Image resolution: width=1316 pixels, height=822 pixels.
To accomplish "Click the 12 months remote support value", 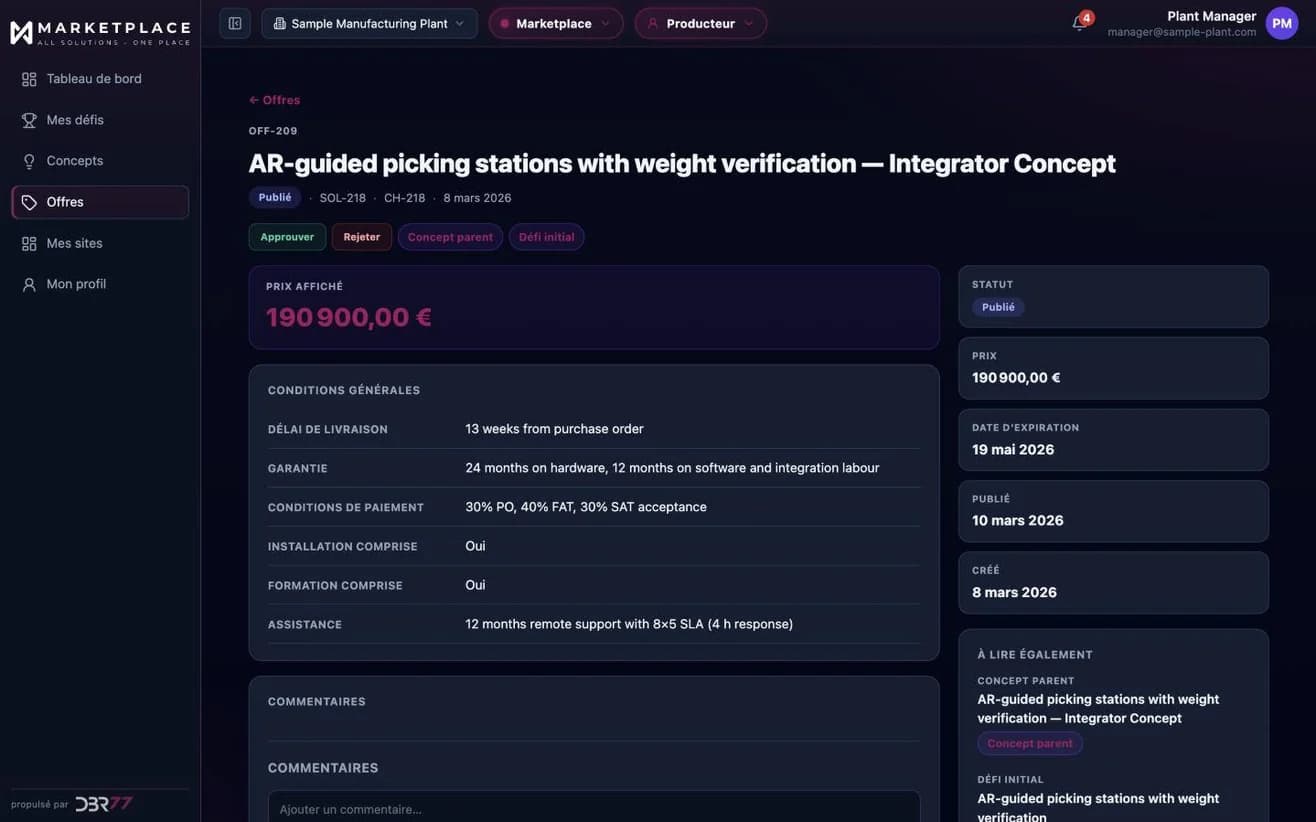I will (629, 624).
